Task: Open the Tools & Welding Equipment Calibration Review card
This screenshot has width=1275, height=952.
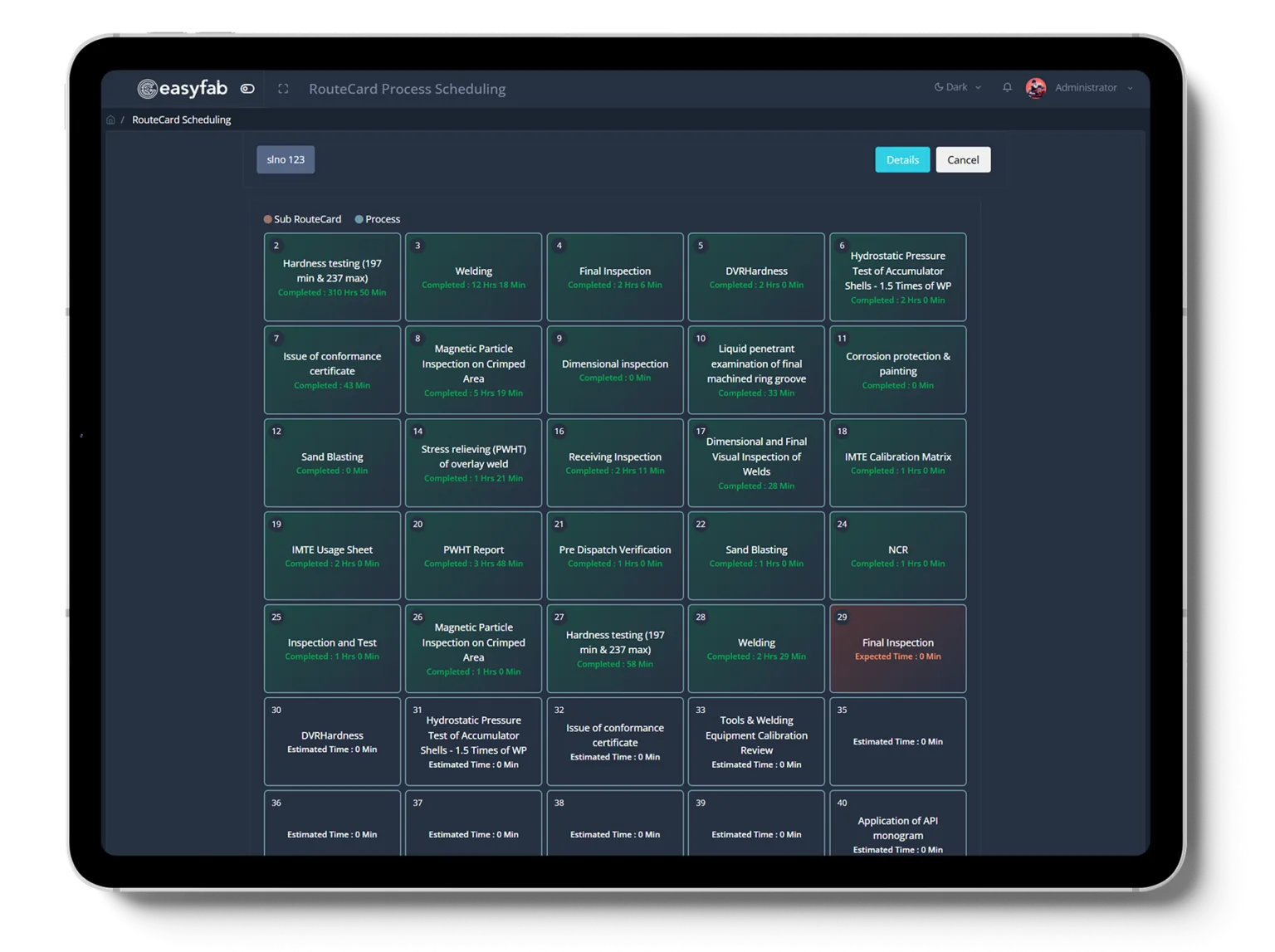Action: click(756, 742)
